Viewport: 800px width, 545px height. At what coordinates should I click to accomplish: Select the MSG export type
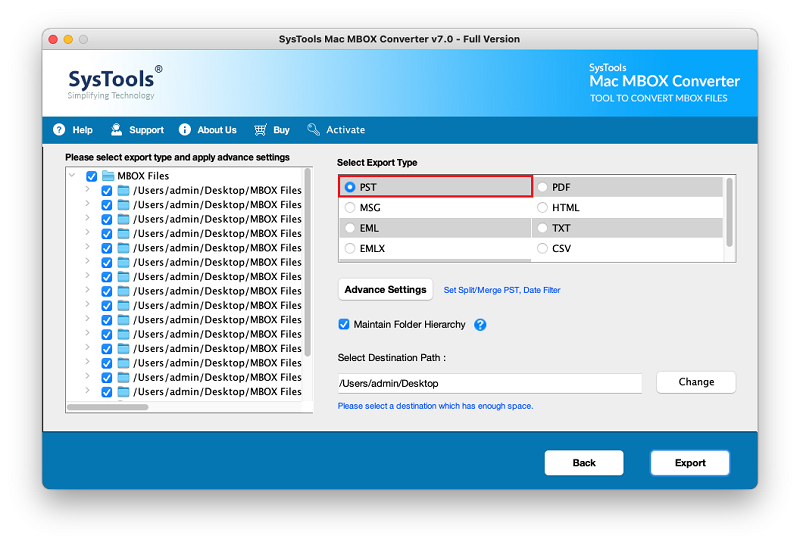(x=349, y=208)
